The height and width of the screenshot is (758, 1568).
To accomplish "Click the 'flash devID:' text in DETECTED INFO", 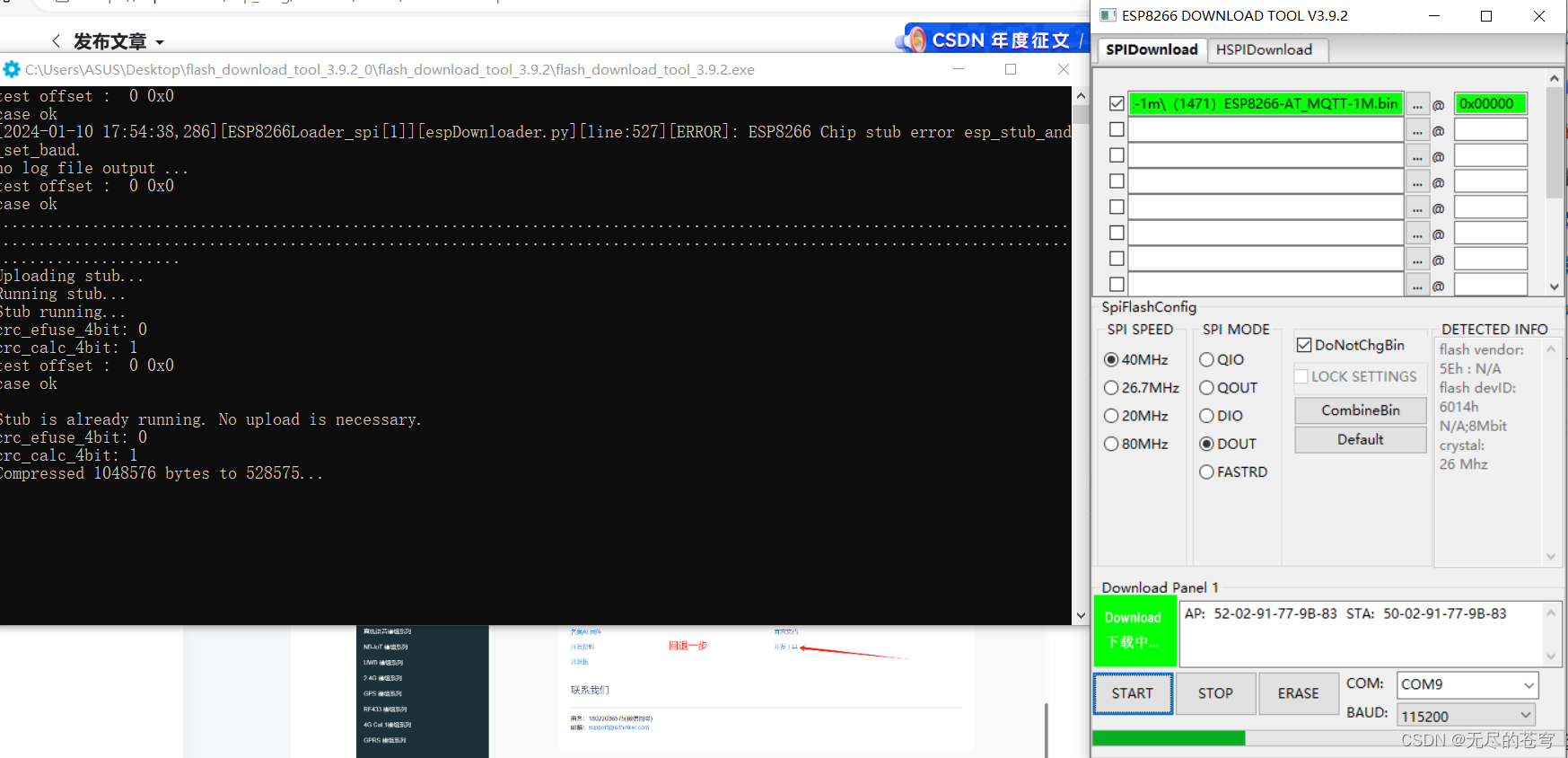I will pyautogui.click(x=1477, y=388).
